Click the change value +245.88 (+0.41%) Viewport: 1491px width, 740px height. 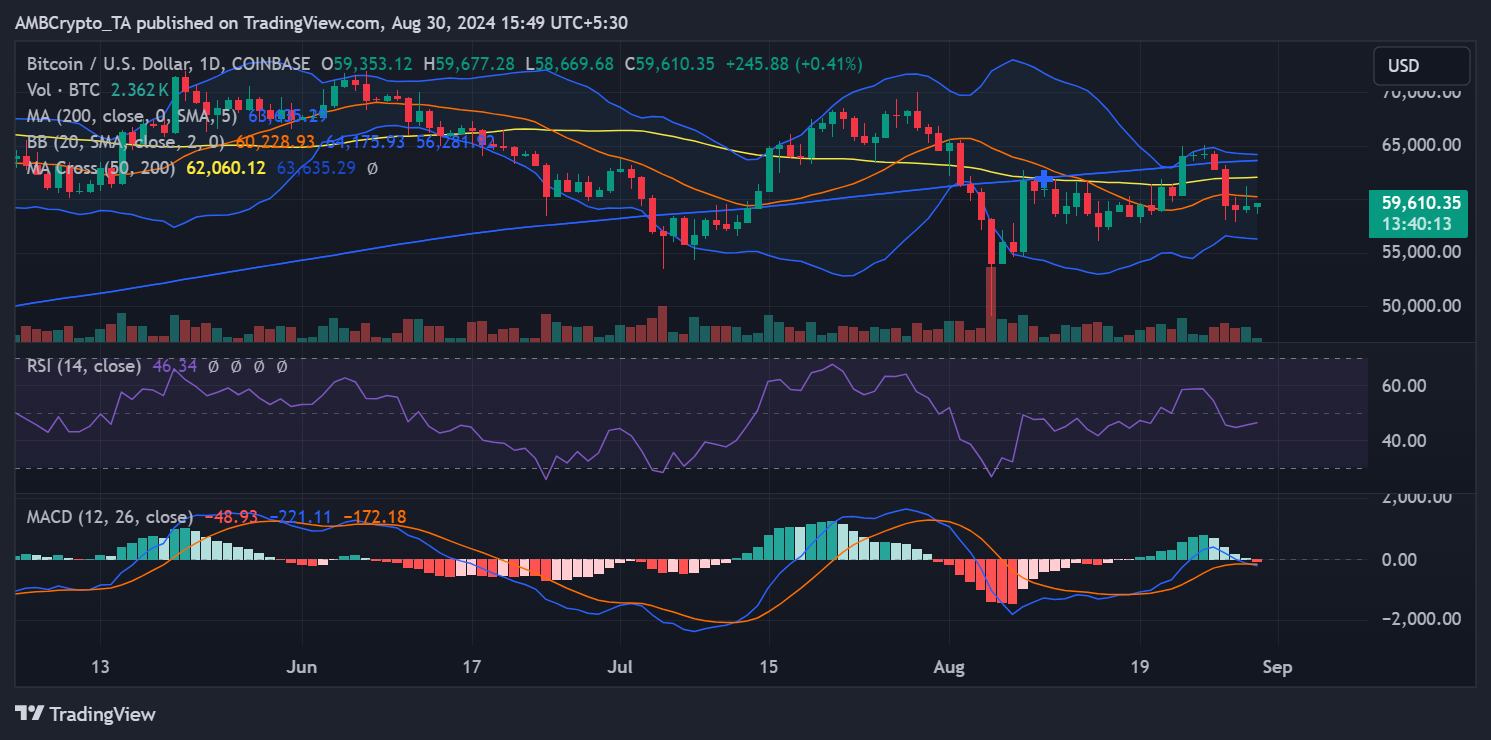tap(793, 63)
